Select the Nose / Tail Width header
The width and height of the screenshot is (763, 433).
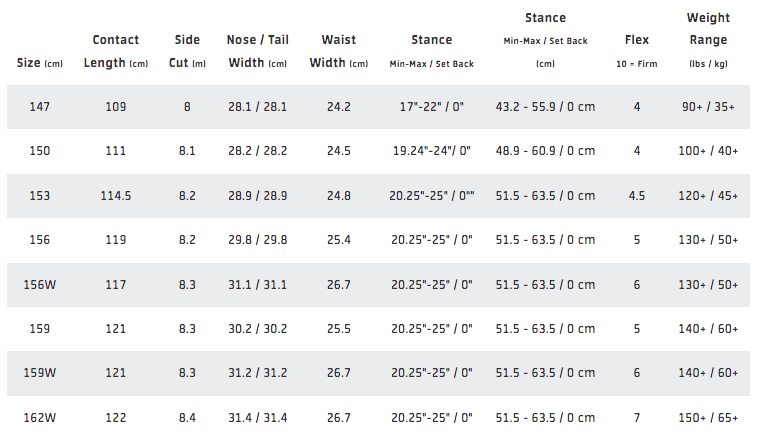coord(258,51)
